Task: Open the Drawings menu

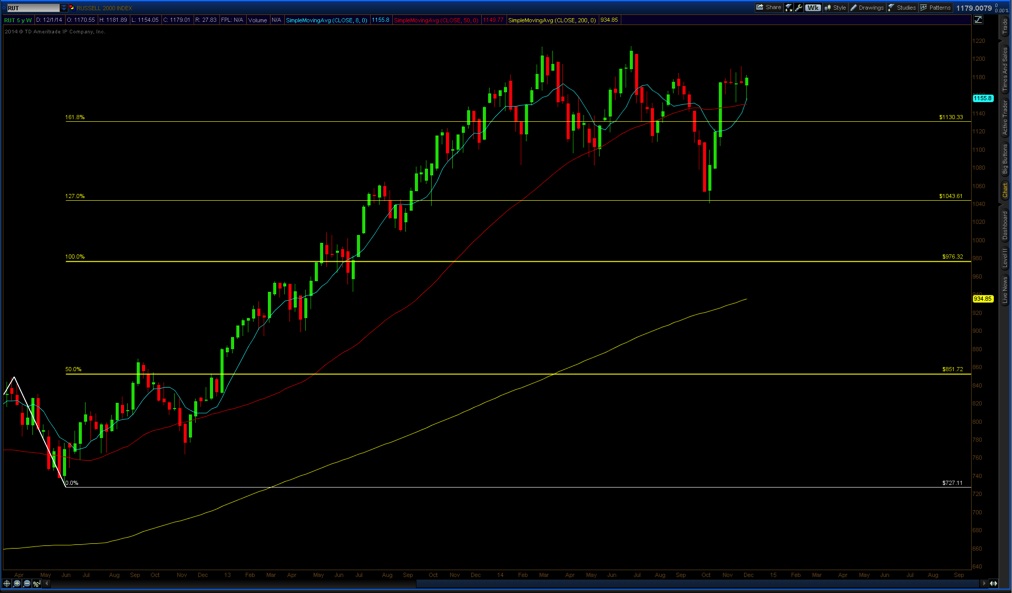Action: tap(867, 8)
